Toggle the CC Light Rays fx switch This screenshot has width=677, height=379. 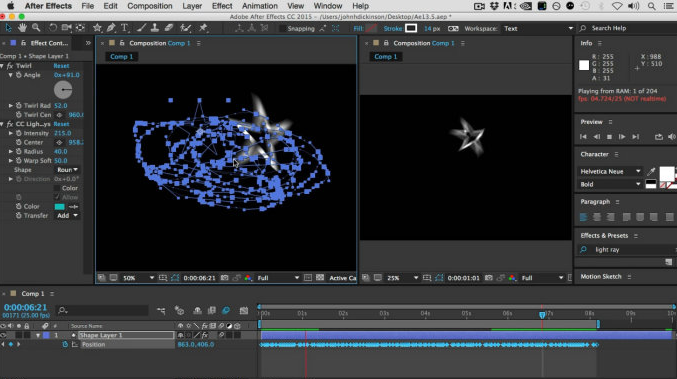point(9,124)
